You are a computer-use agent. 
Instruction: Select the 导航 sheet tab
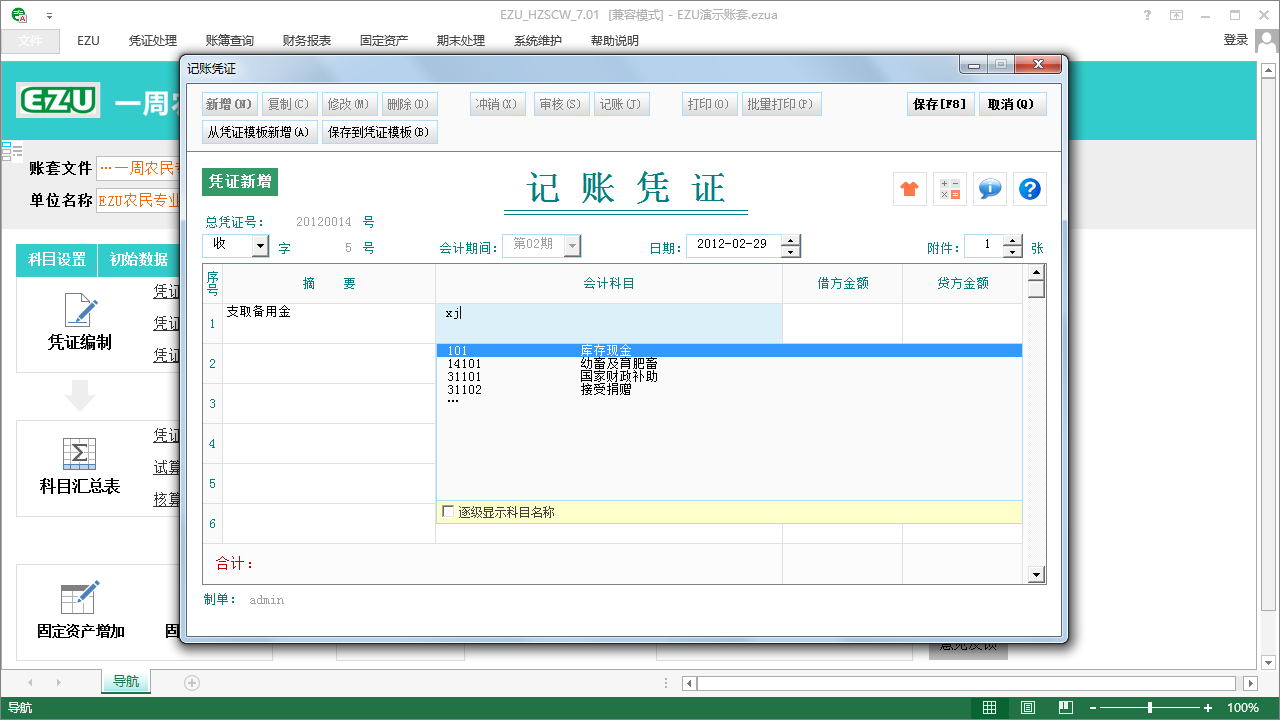point(126,682)
